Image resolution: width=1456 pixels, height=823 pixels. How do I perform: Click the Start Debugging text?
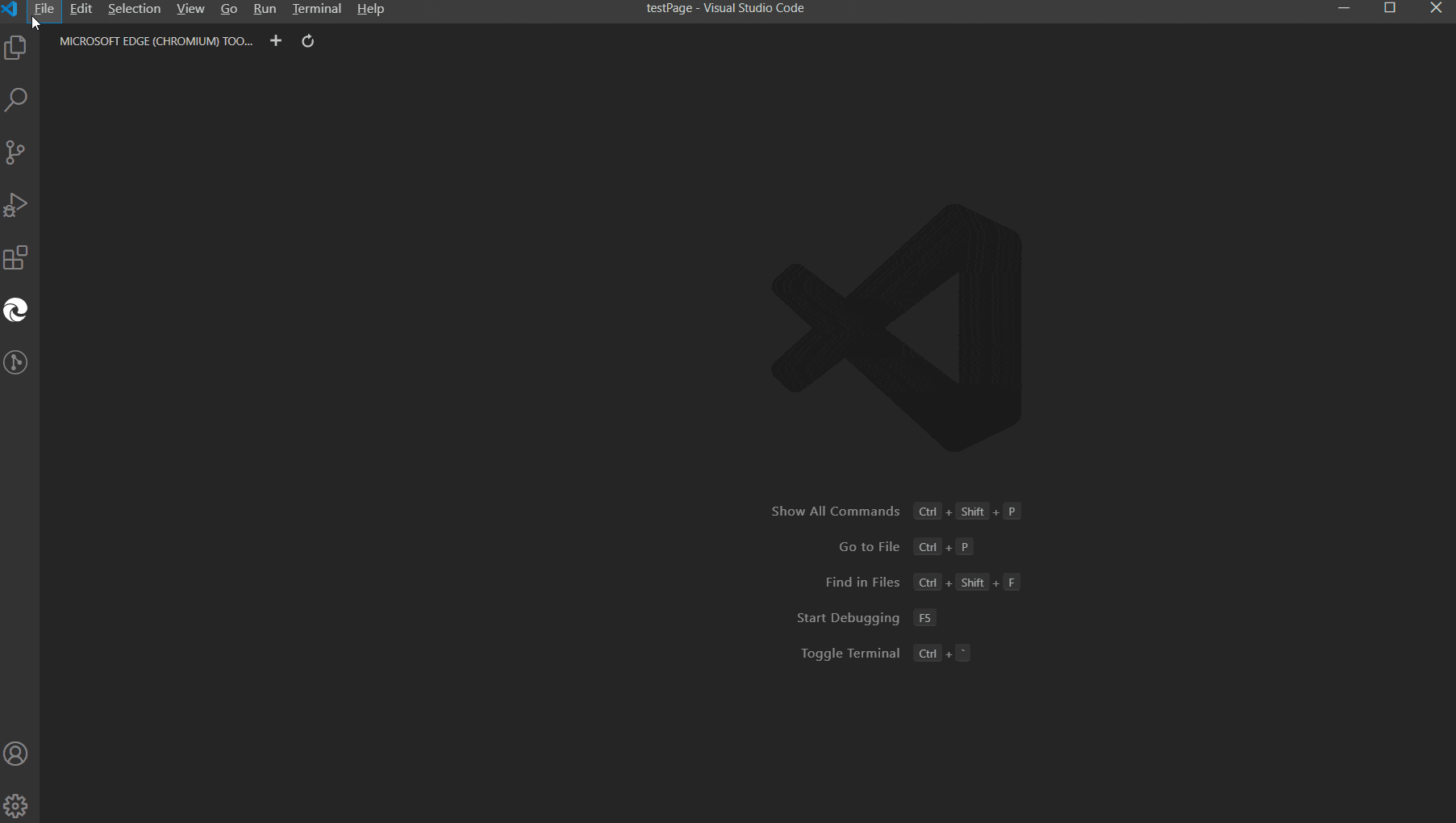point(848,618)
